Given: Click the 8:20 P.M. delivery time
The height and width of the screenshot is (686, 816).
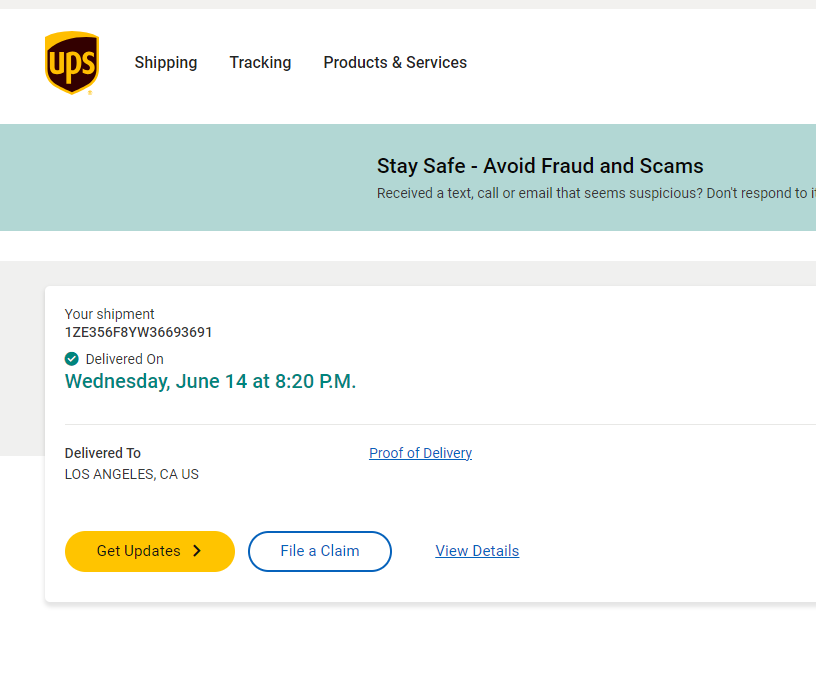Looking at the screenshot, I should (316, 381).
